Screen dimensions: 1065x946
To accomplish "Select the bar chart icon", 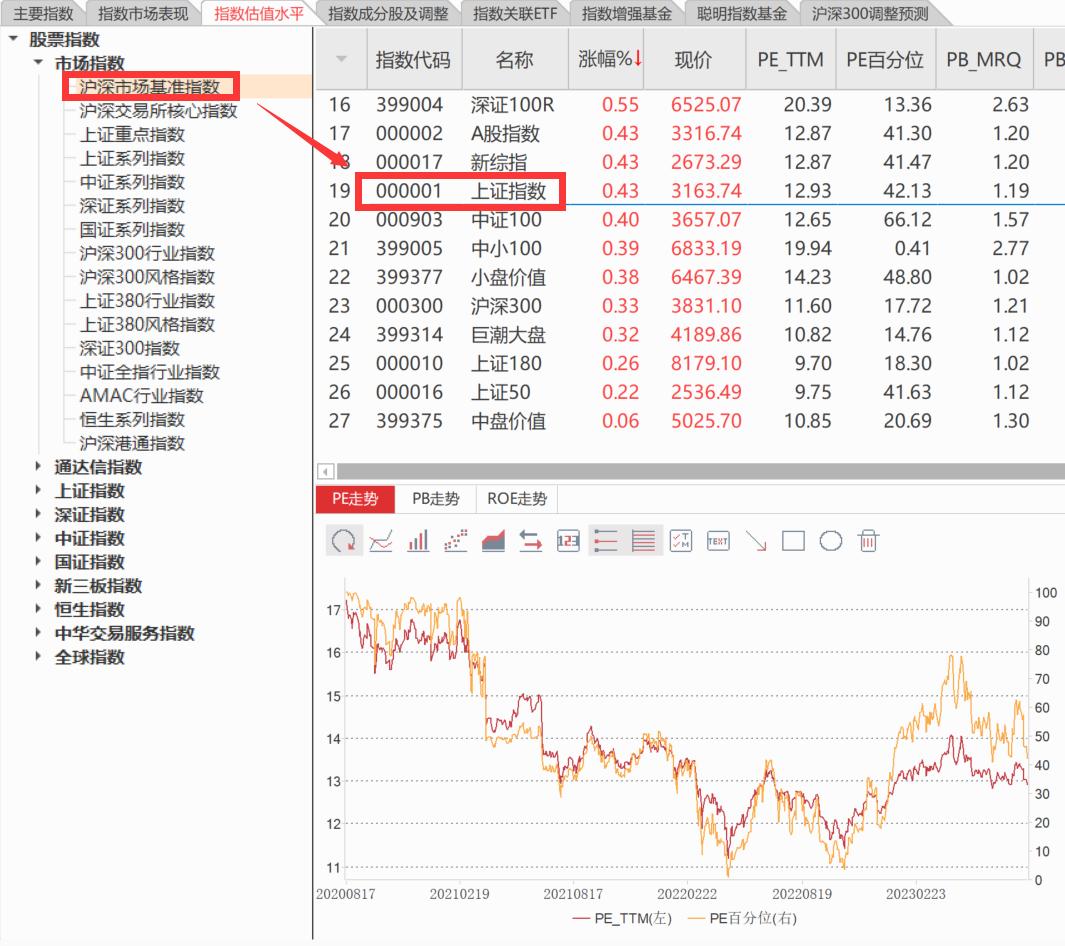I will pos(417,541).
